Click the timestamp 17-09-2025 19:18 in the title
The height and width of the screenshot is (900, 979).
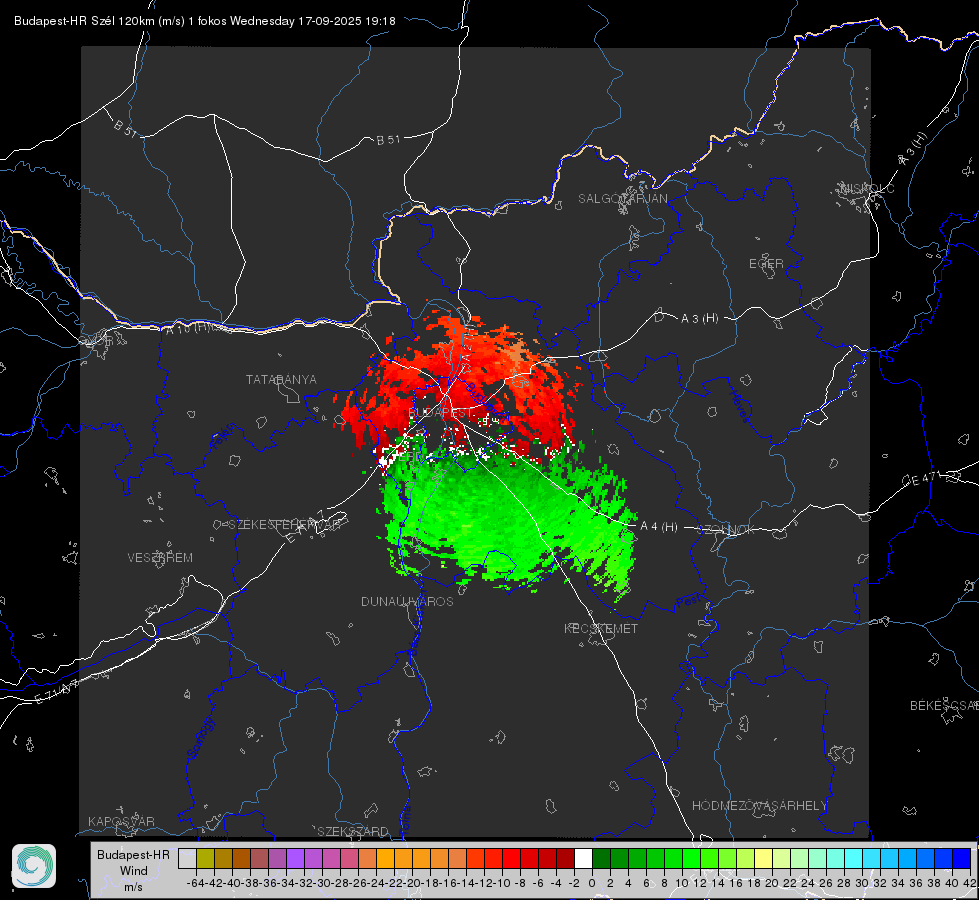point(347,21)
